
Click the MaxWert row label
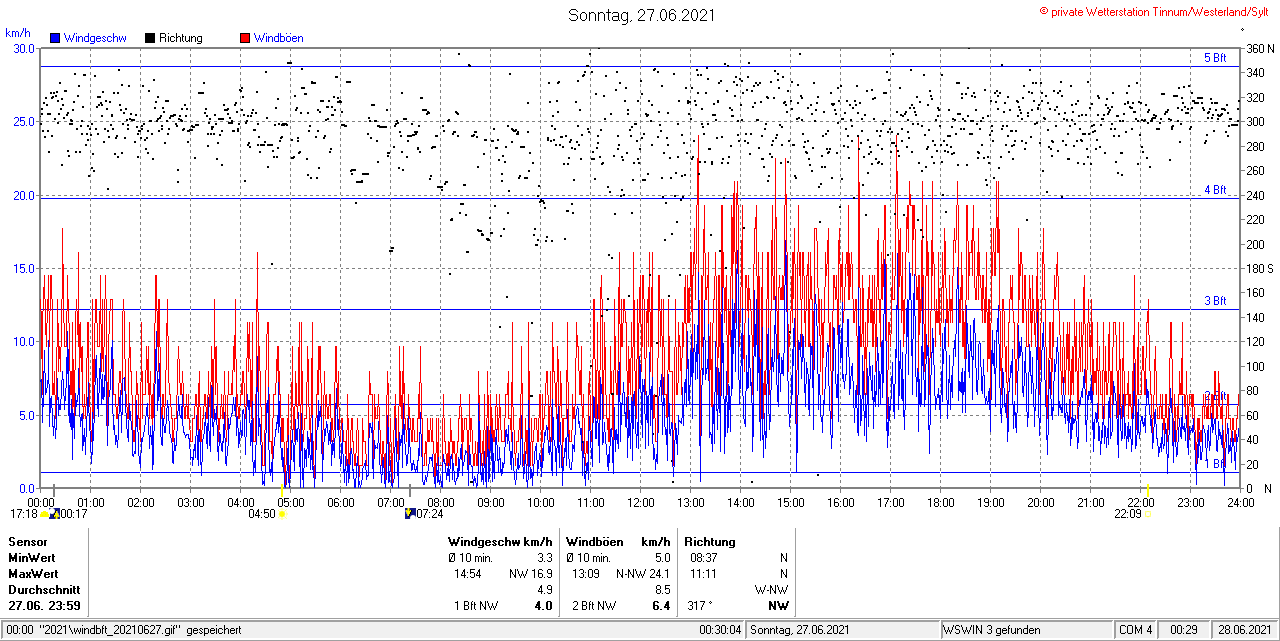point(33,574)
